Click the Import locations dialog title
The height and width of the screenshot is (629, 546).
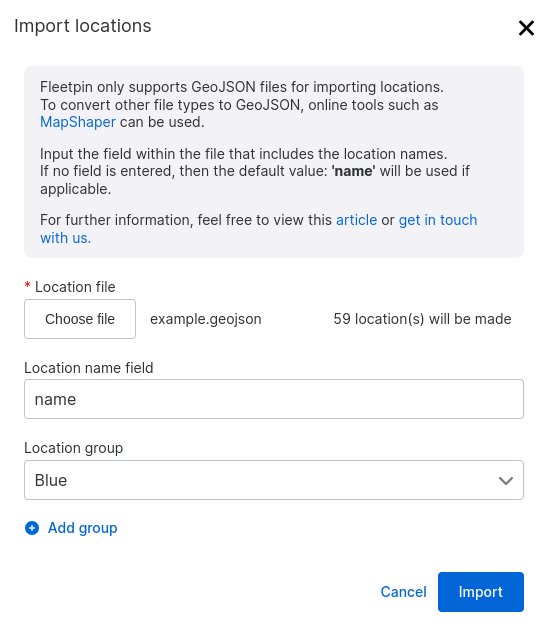83,26
